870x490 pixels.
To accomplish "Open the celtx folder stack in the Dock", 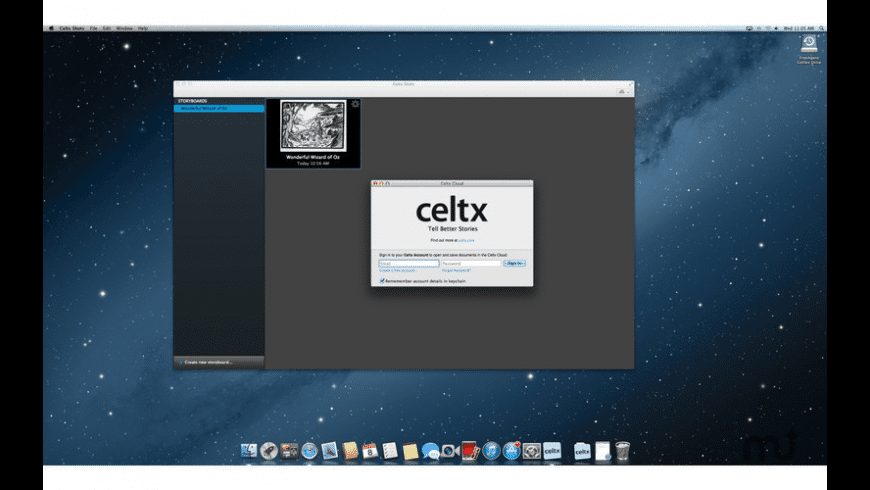I will pos(582,451).
